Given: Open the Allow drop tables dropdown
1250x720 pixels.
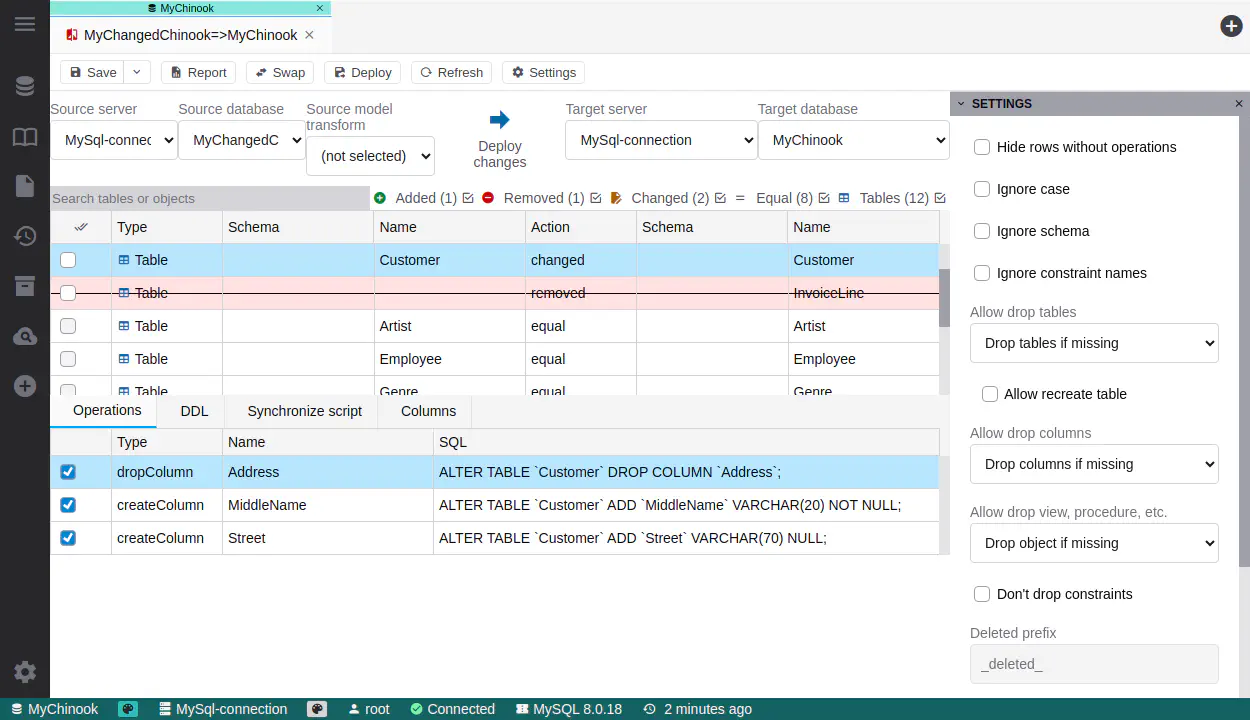Looking at the screenshot, I should click(x=1094, y=343).
